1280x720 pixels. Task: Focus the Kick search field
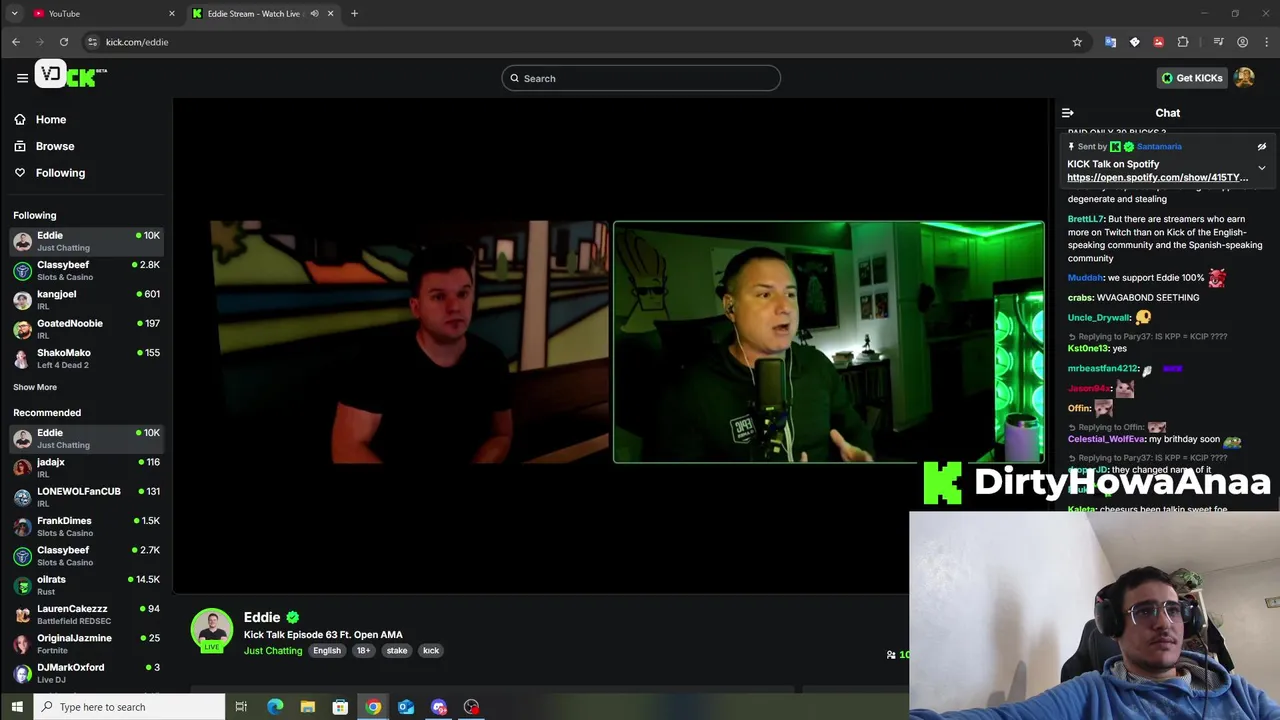[x=641, y=78]
